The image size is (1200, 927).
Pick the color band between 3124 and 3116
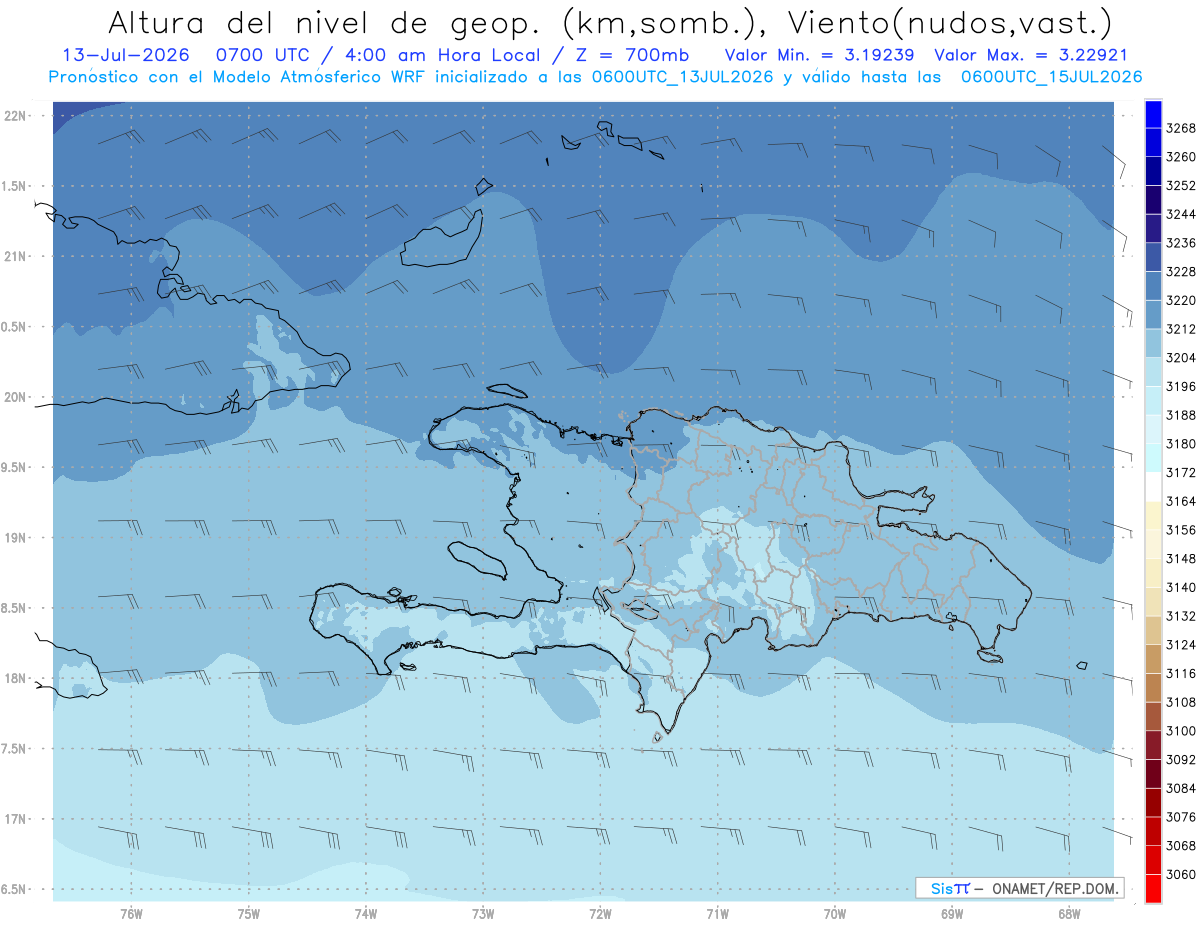pos(1153,658)
